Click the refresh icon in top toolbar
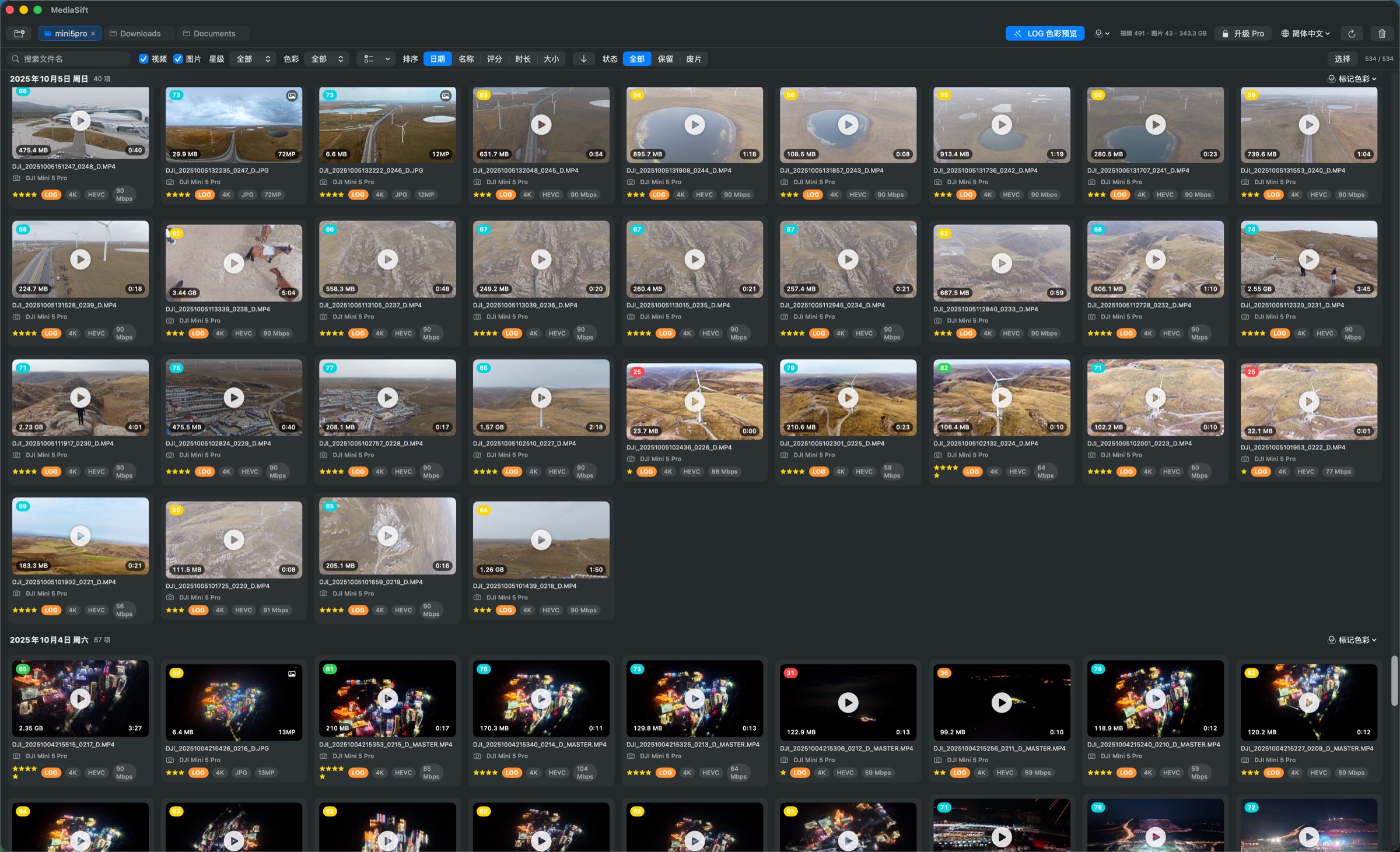The height and width of the screenshot is (852, 1400). pyautogui.click(x=1352, y=33)
